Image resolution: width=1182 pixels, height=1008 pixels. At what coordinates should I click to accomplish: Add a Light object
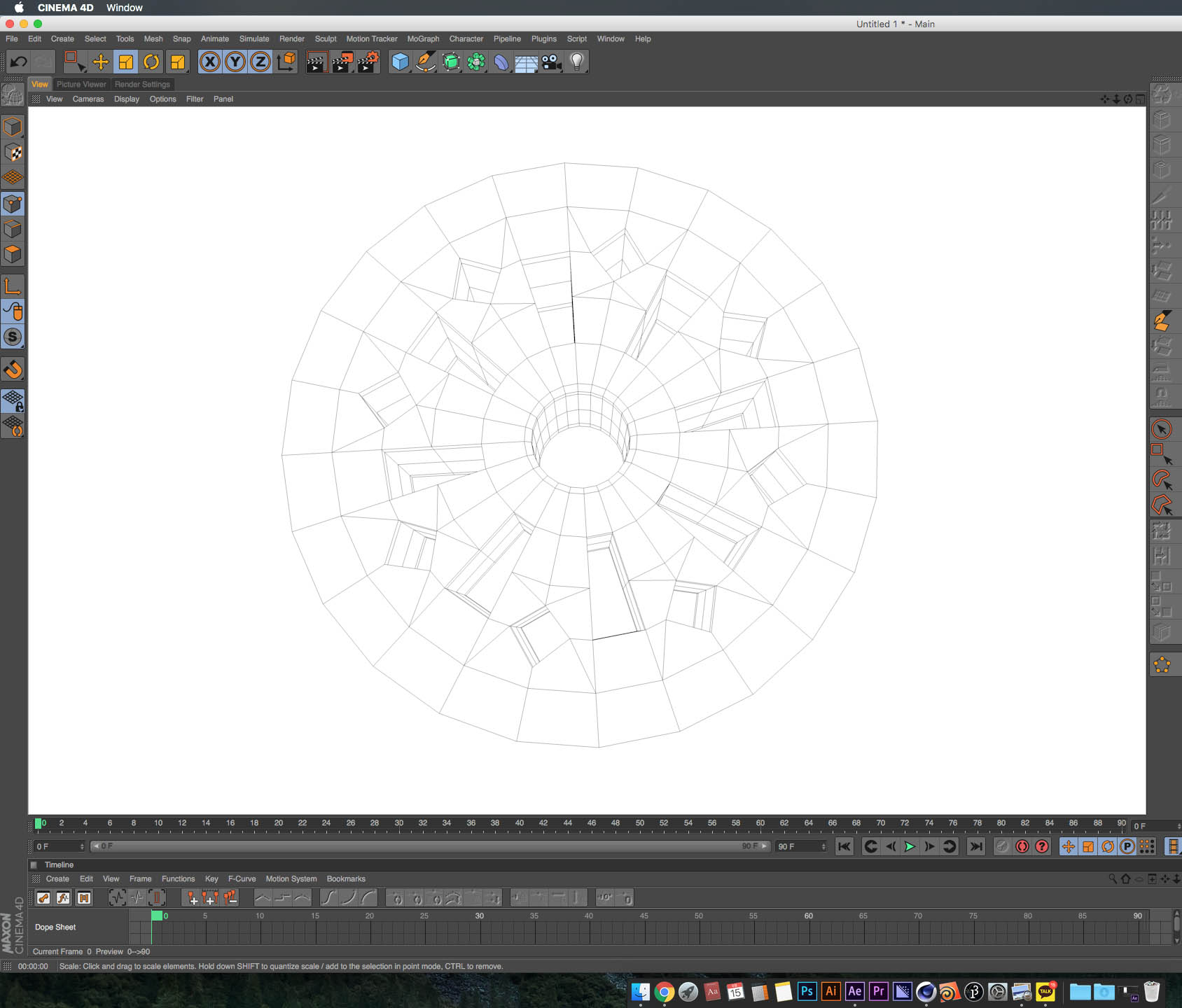tap(577, 62)
